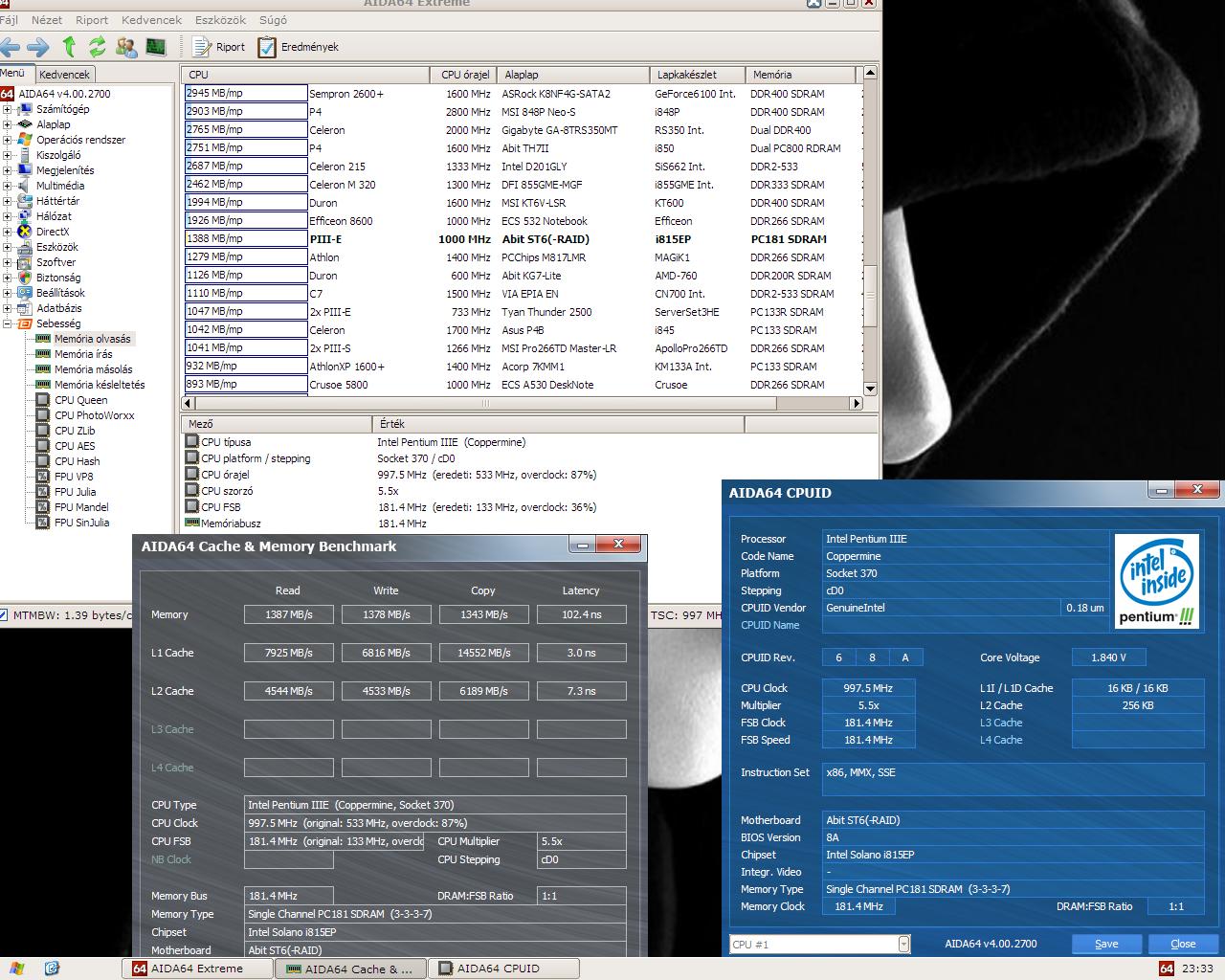
Task: Expand the Alaplap tree node
Action: click(x=7, y=124)
